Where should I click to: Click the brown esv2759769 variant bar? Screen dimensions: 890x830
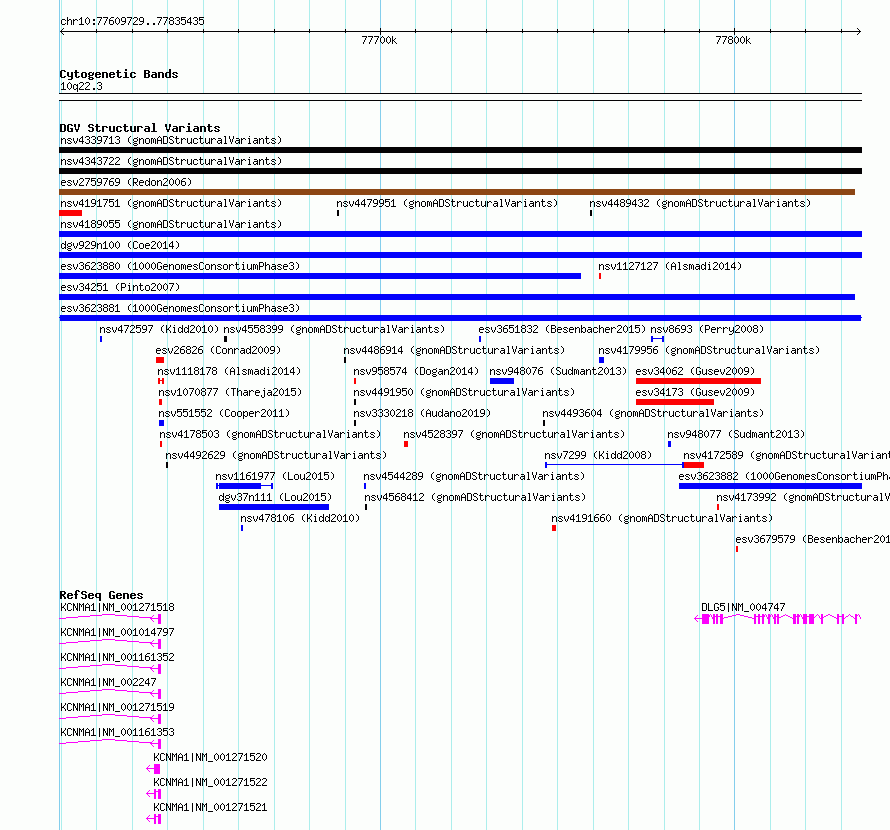tap(457, 192)
